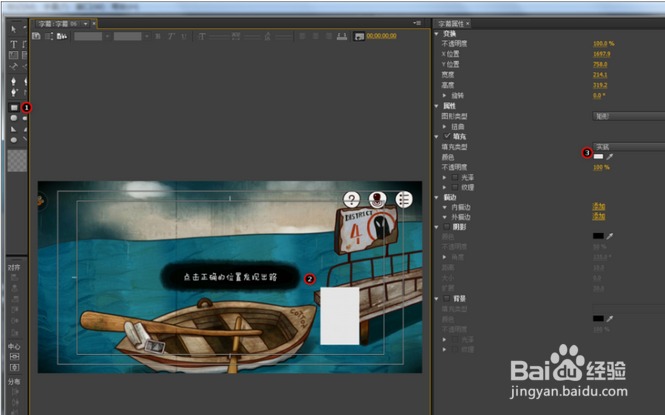Viewport: 665px width, 415px height.
Task: Click the horizontal center icon under 中心
Action: coord(14,357)
